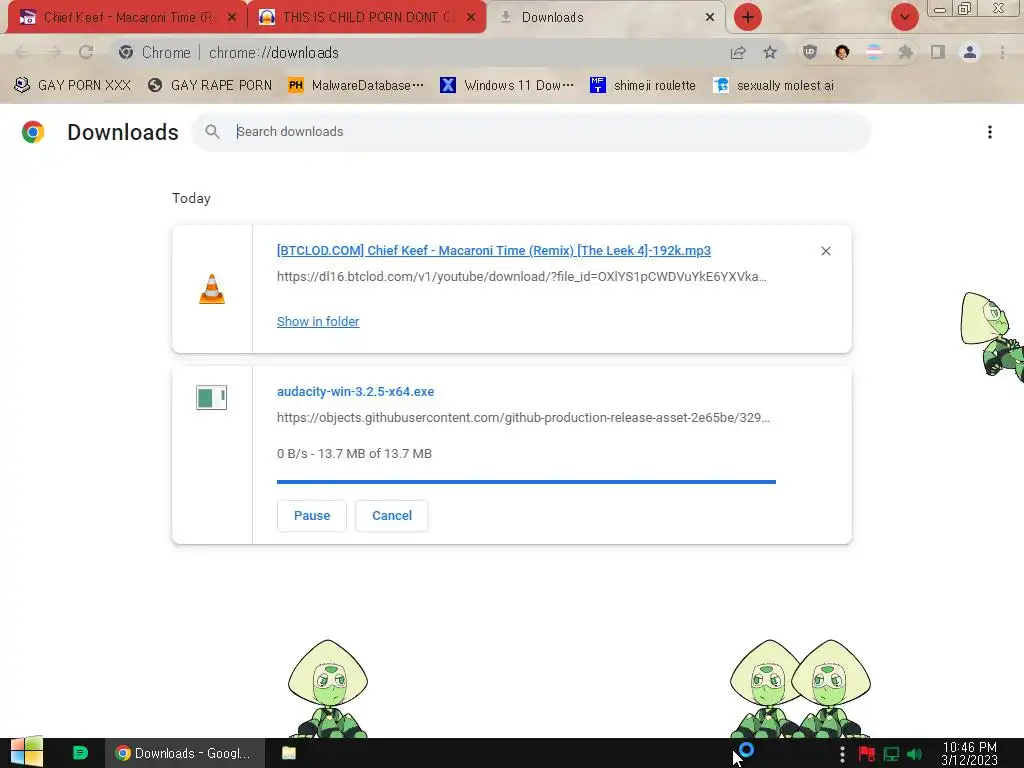Pause the audacity download
This screenshot has width=1024, height=768.
(x=312, y=515)
